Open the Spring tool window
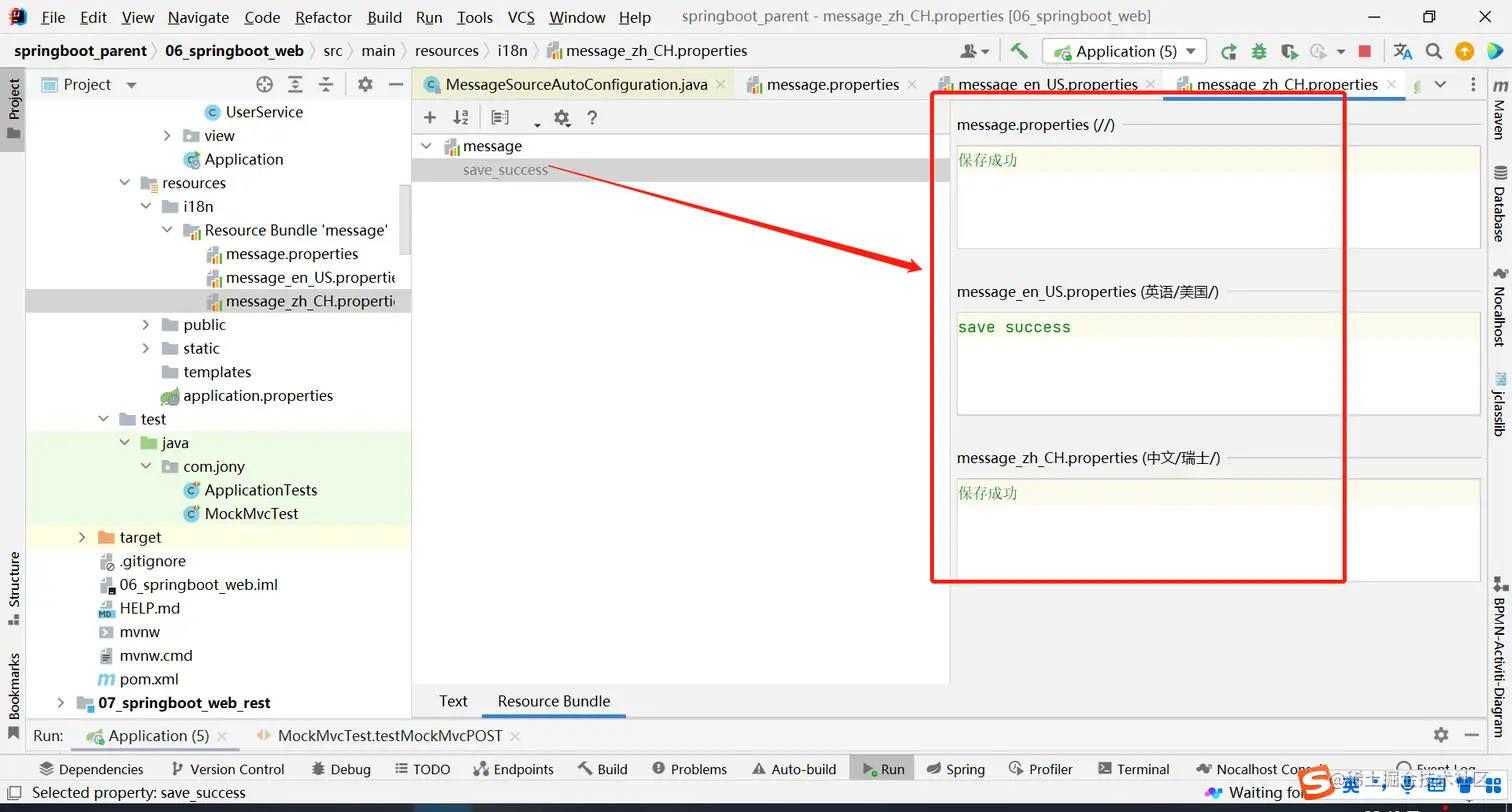Viewport: 1512px width, 812px height. click(955, 769)
